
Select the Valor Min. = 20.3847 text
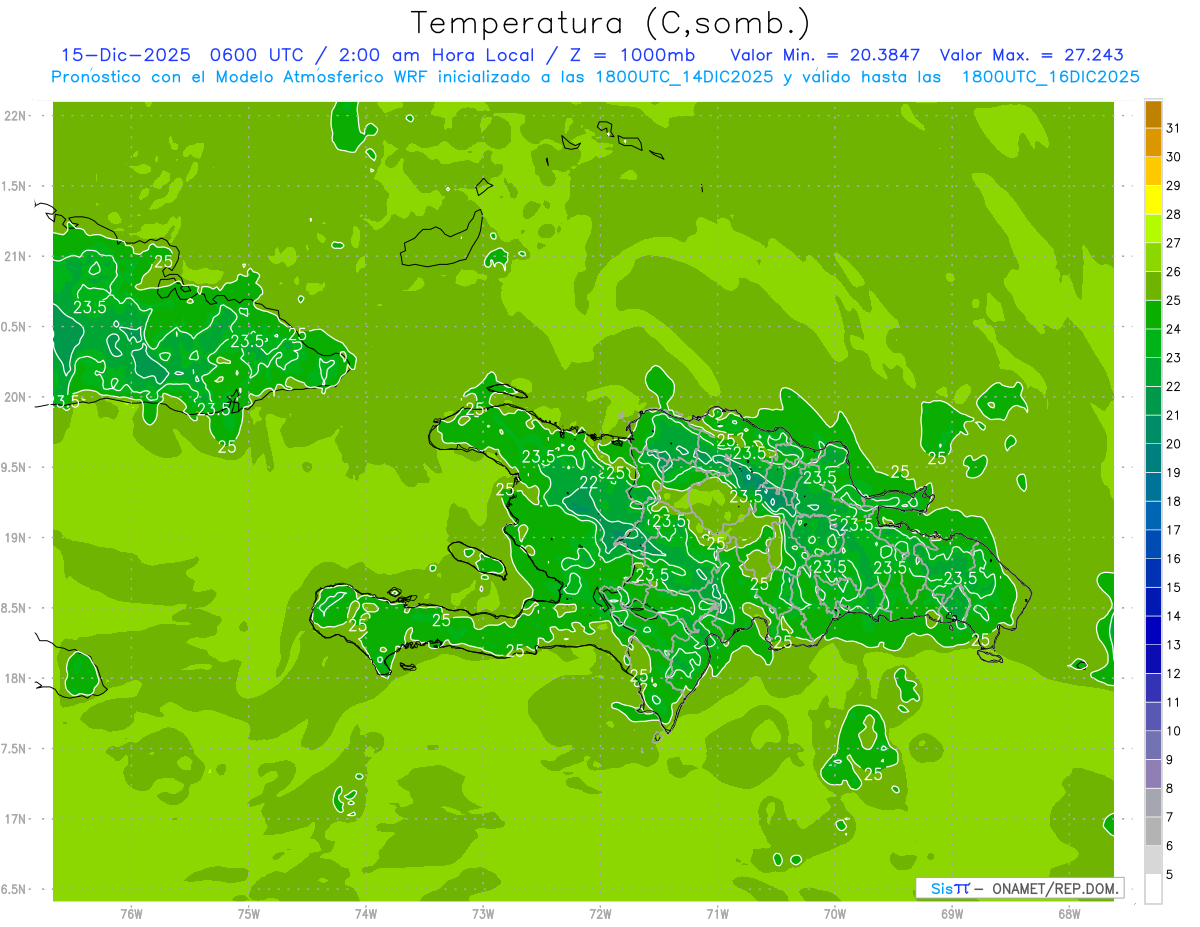(x=825, y=55)
